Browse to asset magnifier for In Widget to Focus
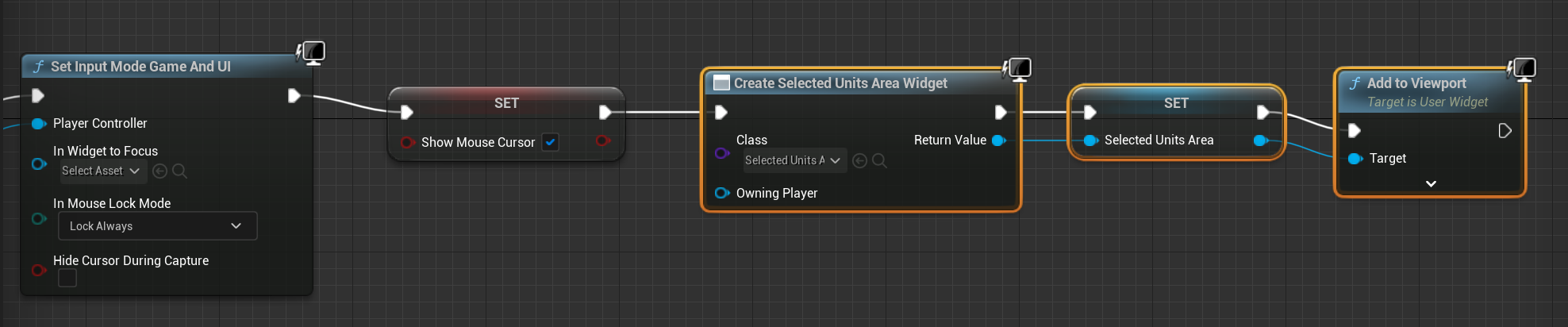Image resolution: width=1568 pixels, height=327 pixels. click(180, 171)
